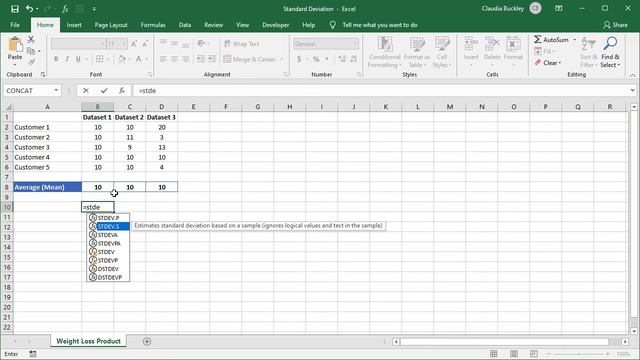Click the Conditional Formatting icon
The image size is (640, 360).
(x=384, y=44)
